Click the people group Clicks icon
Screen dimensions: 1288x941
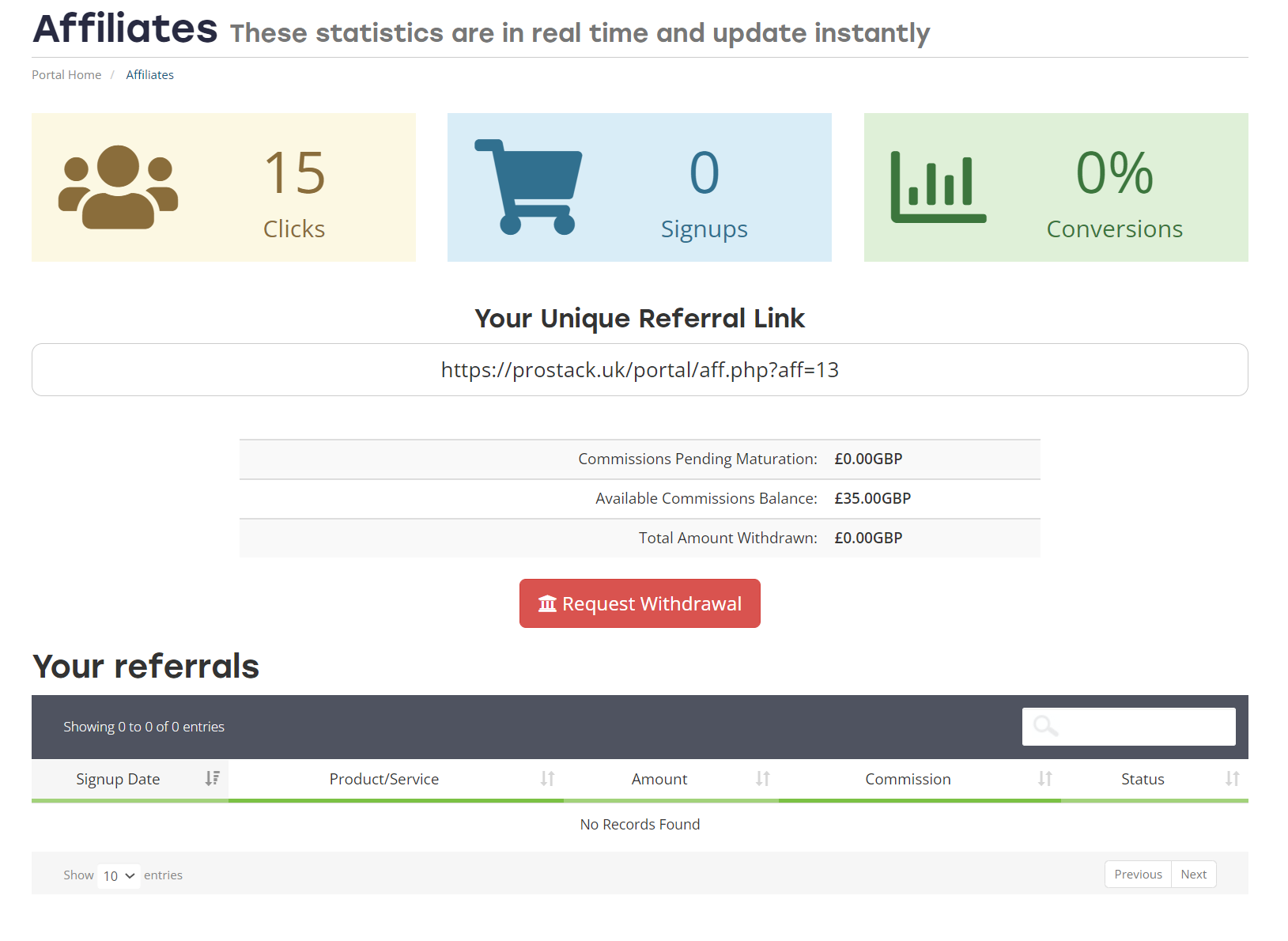[119, 187]
